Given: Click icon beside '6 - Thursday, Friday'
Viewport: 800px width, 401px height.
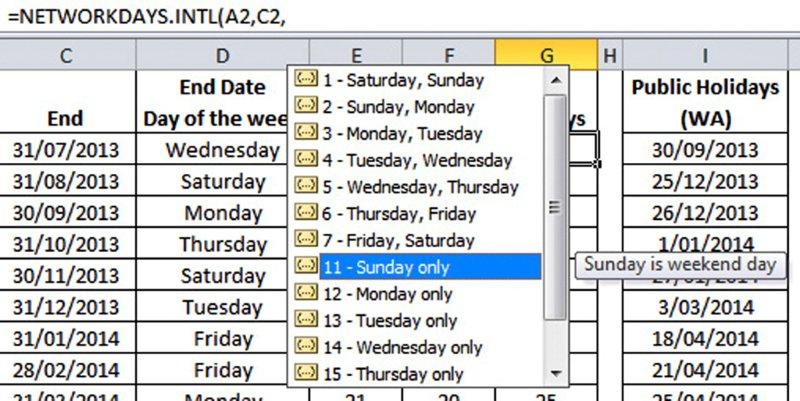Looking at the screenshot, I should (307, 214).
